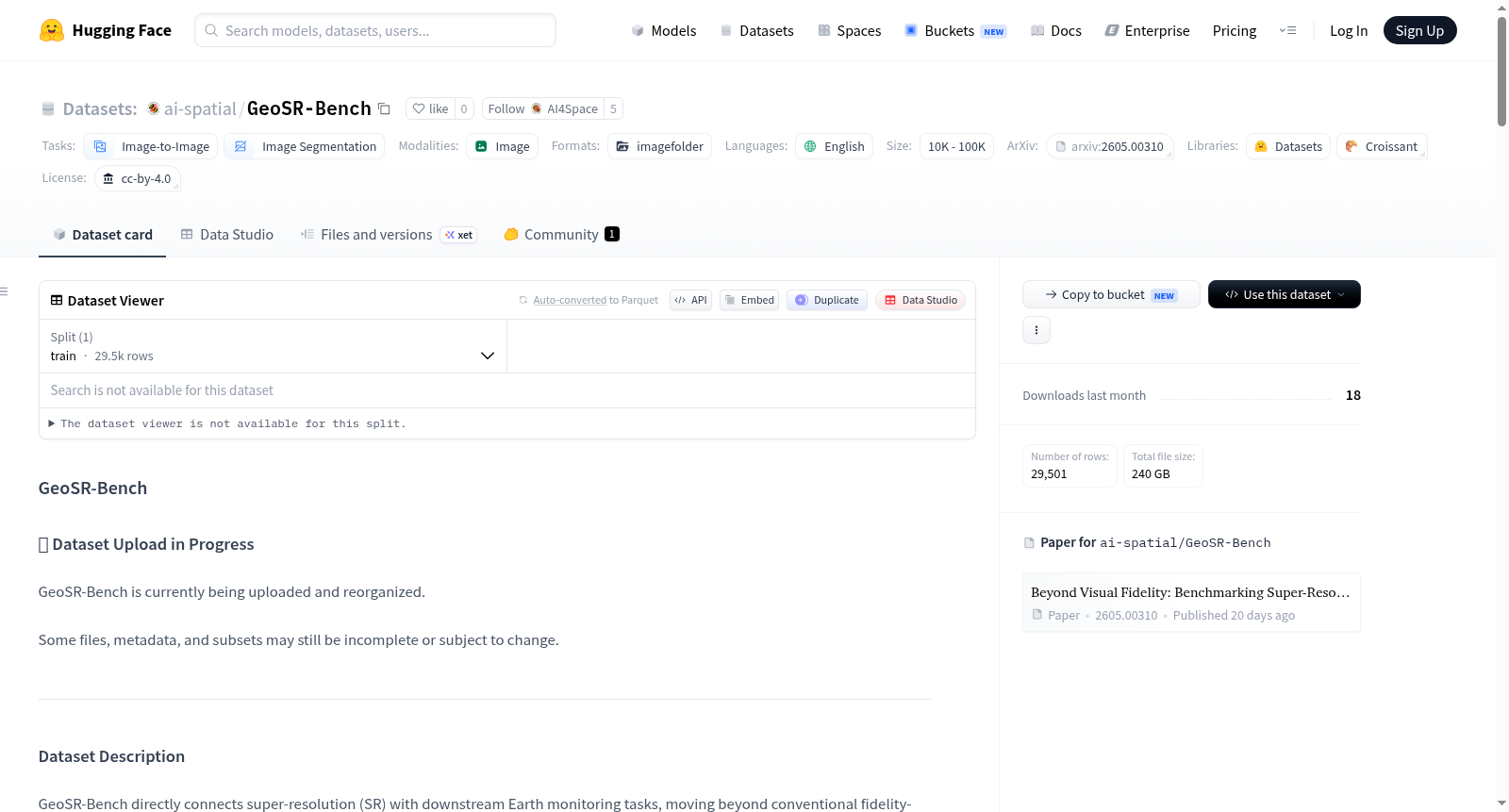1509x812 pixels.
Task: Open the Use this dataset dropdown
Action: click(1285, 294)
